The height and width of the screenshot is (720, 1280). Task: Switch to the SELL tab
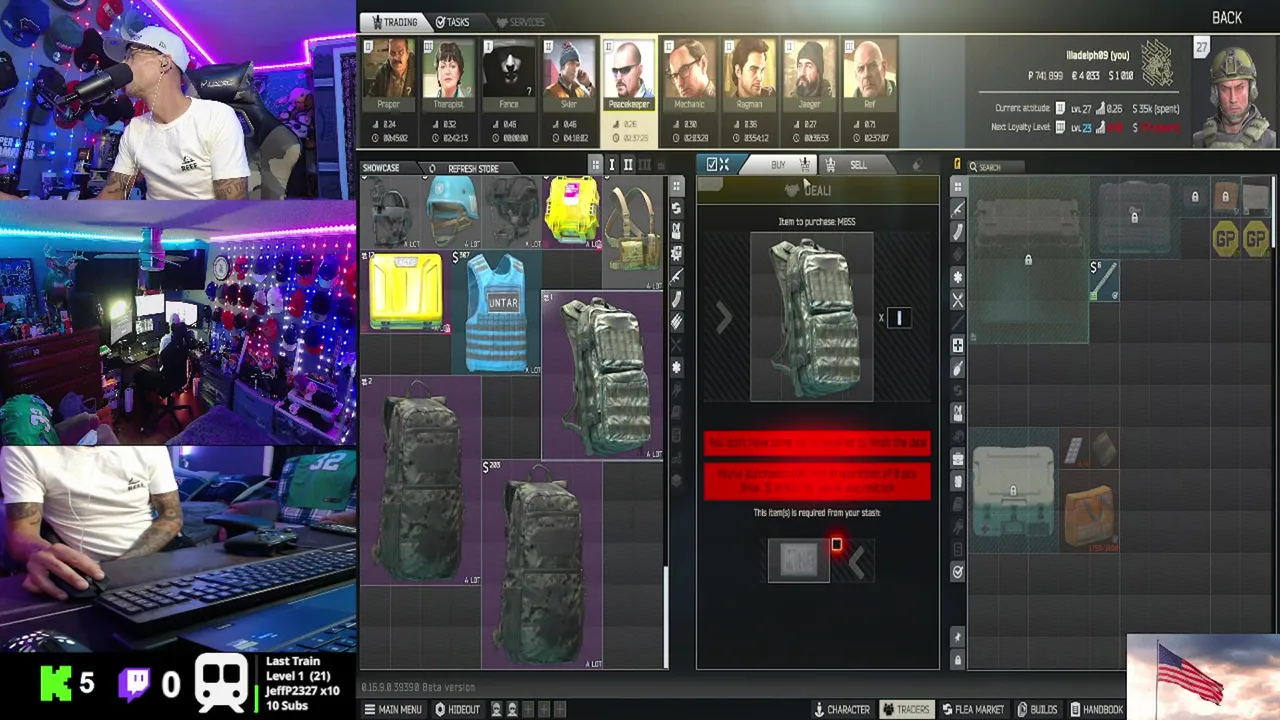coord(858,165)
